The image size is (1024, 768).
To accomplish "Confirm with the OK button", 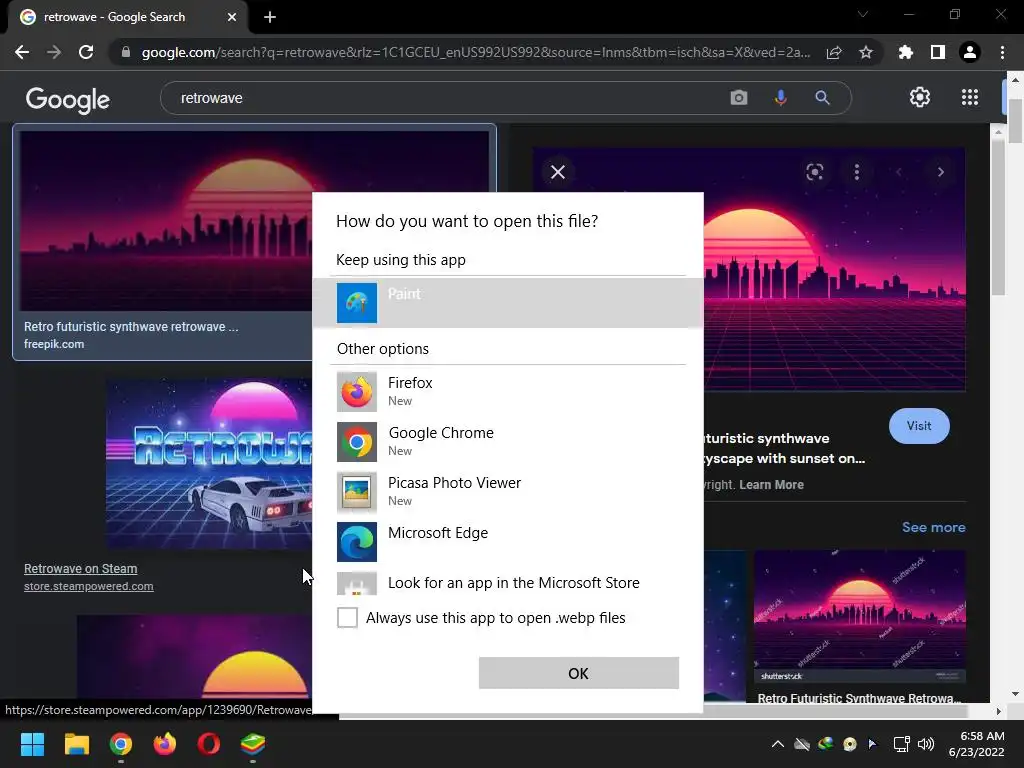I will [x=579, y=673].
